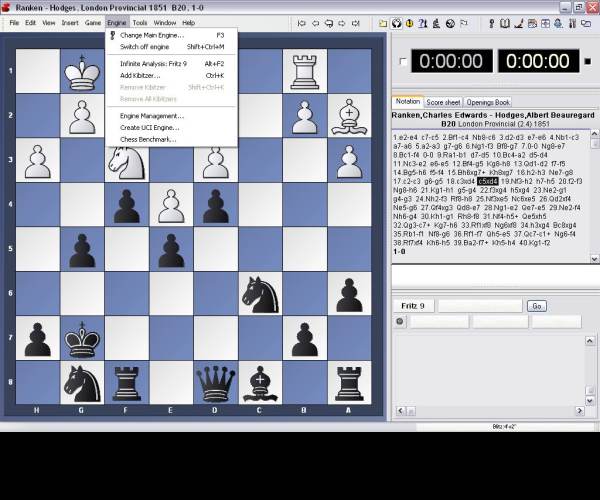
Task: Choose Change Main Engine menu entry
Action: click(171, 35)
